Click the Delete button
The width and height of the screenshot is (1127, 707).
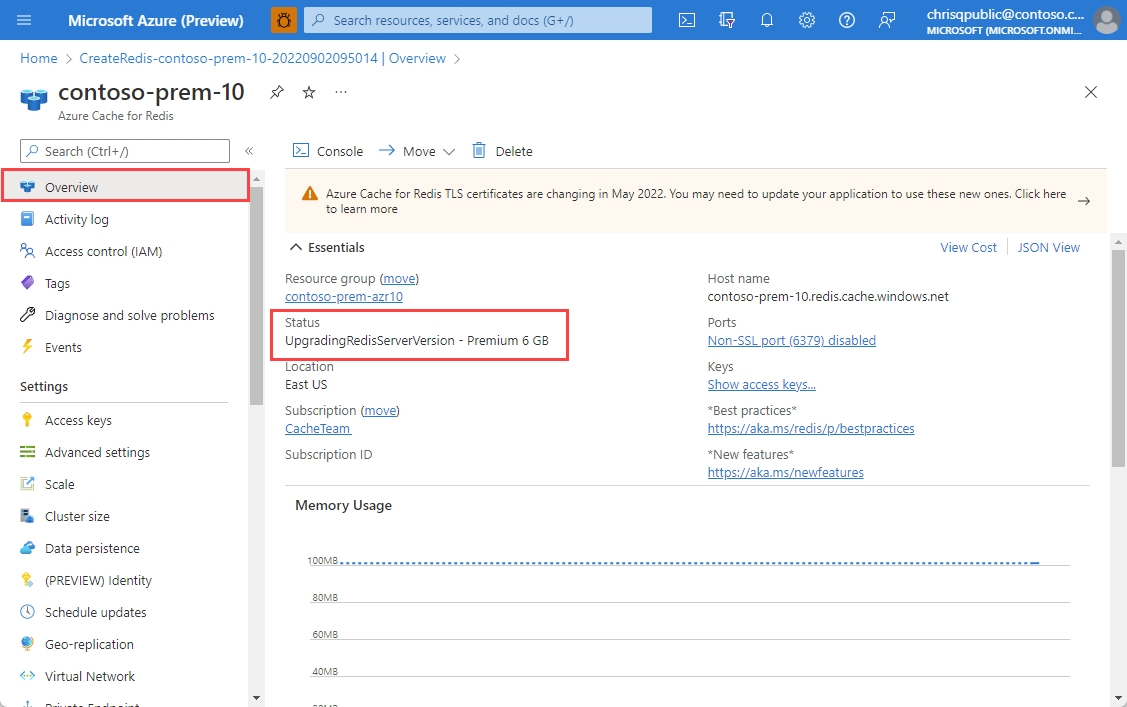tap(503, 151)
